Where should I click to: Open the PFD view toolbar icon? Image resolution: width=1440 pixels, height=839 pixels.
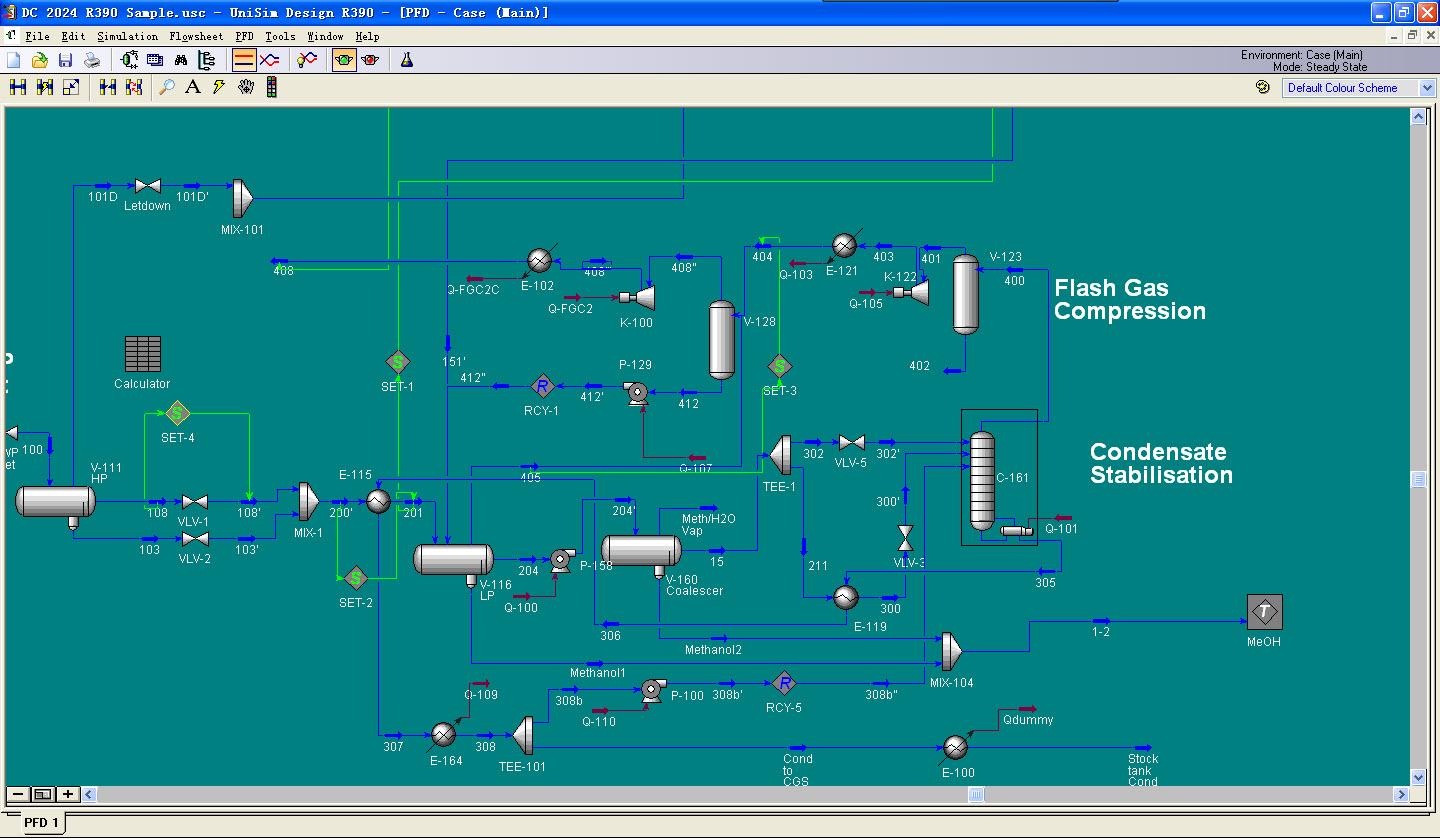(130, 60)
